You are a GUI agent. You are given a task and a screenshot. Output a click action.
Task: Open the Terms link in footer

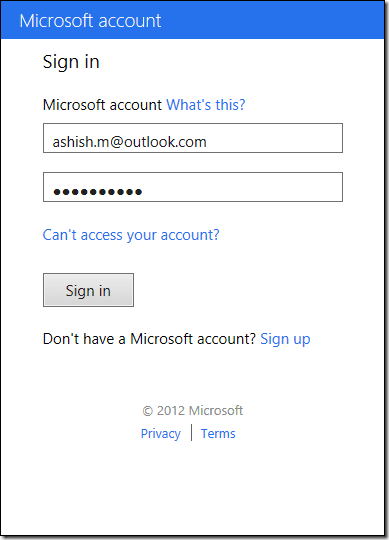point(218,434)
